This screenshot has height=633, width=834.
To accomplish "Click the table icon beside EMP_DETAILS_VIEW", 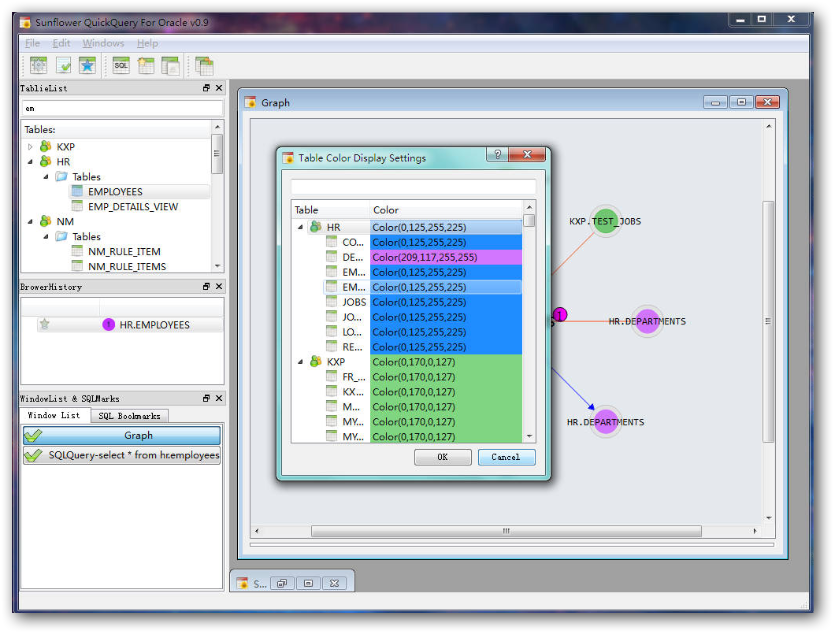I will tap(77, 206).
